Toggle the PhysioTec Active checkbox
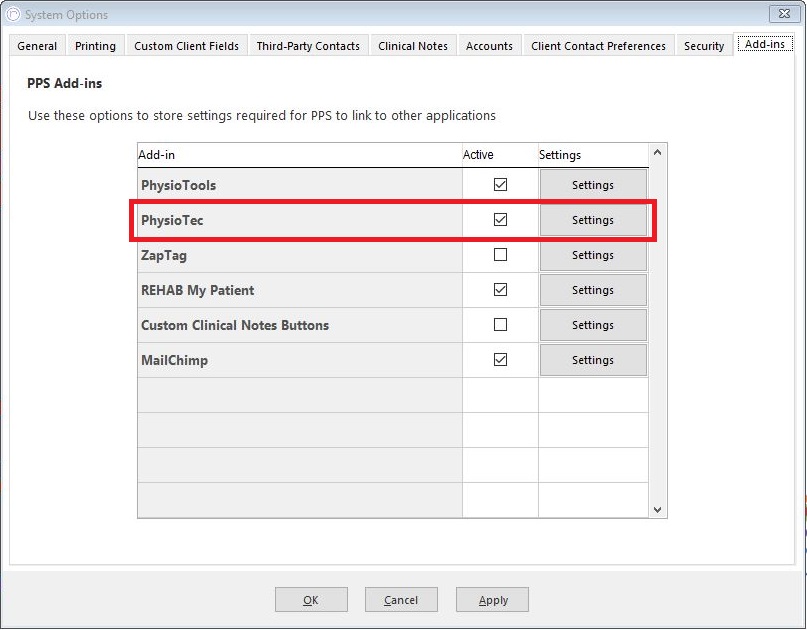Image resolution: width=807 pixels, height=630 pixels. click(x=500, y=220)
